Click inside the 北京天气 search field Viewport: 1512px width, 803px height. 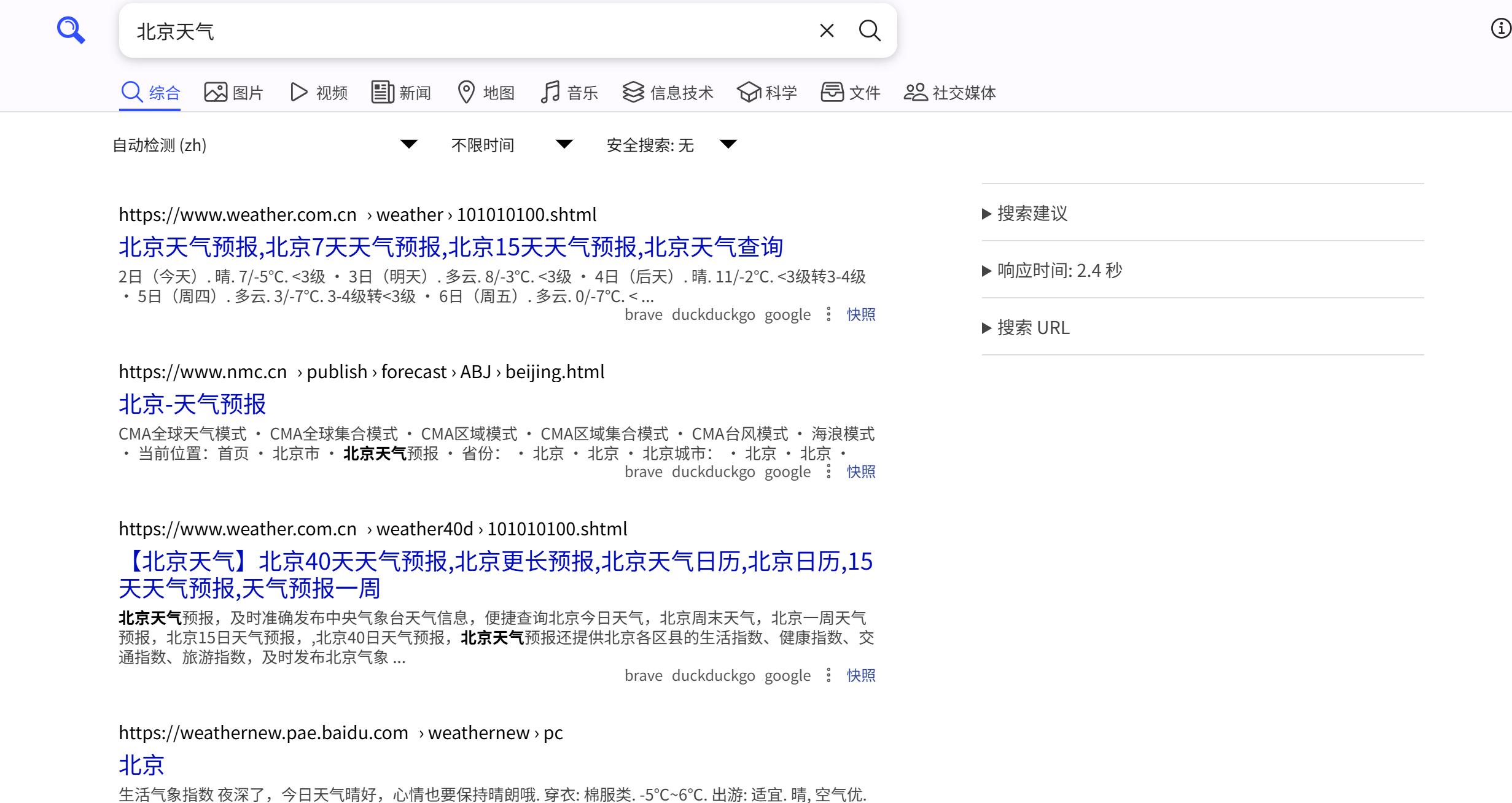(430, 31)
